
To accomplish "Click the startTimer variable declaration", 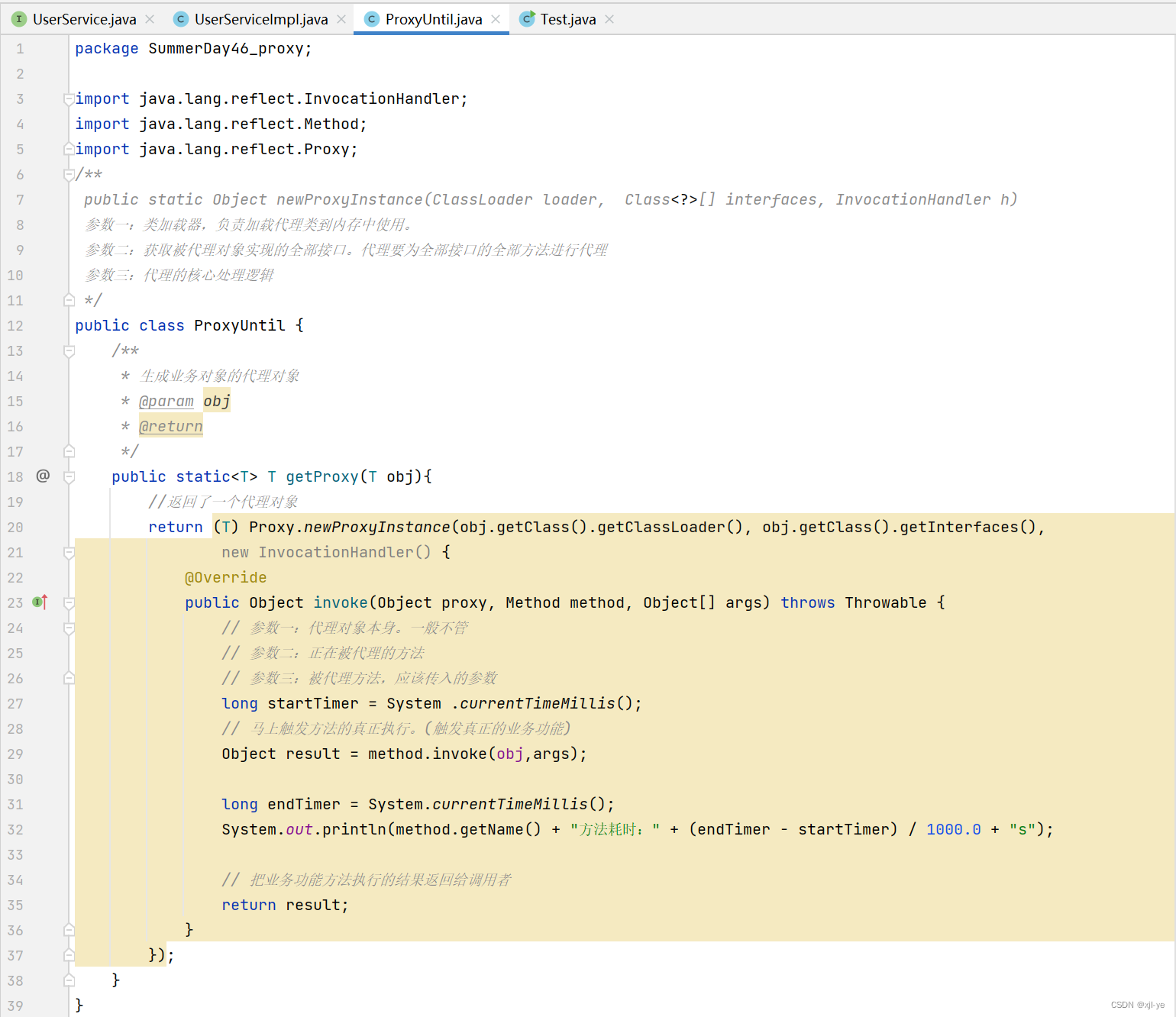I will (313, 703).
